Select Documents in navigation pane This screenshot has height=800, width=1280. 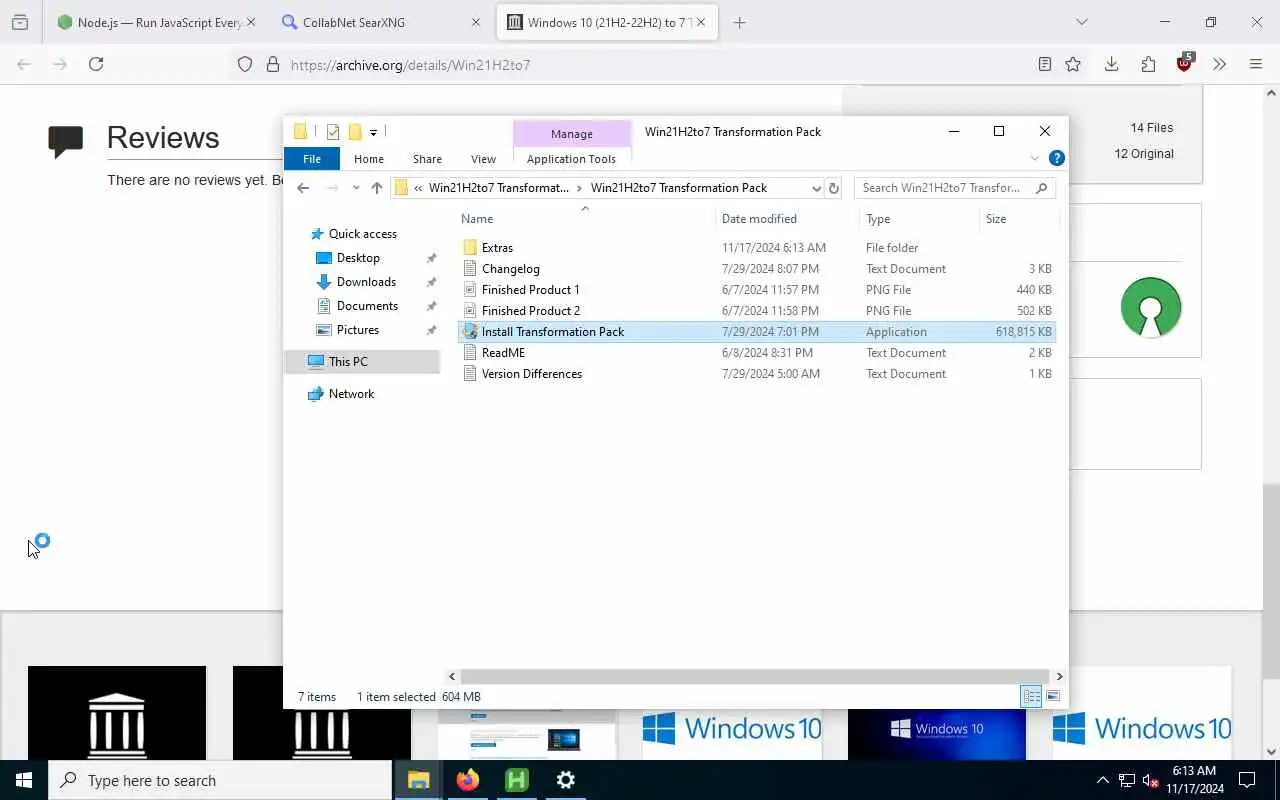pyautogui.click(x=367, y=306)
